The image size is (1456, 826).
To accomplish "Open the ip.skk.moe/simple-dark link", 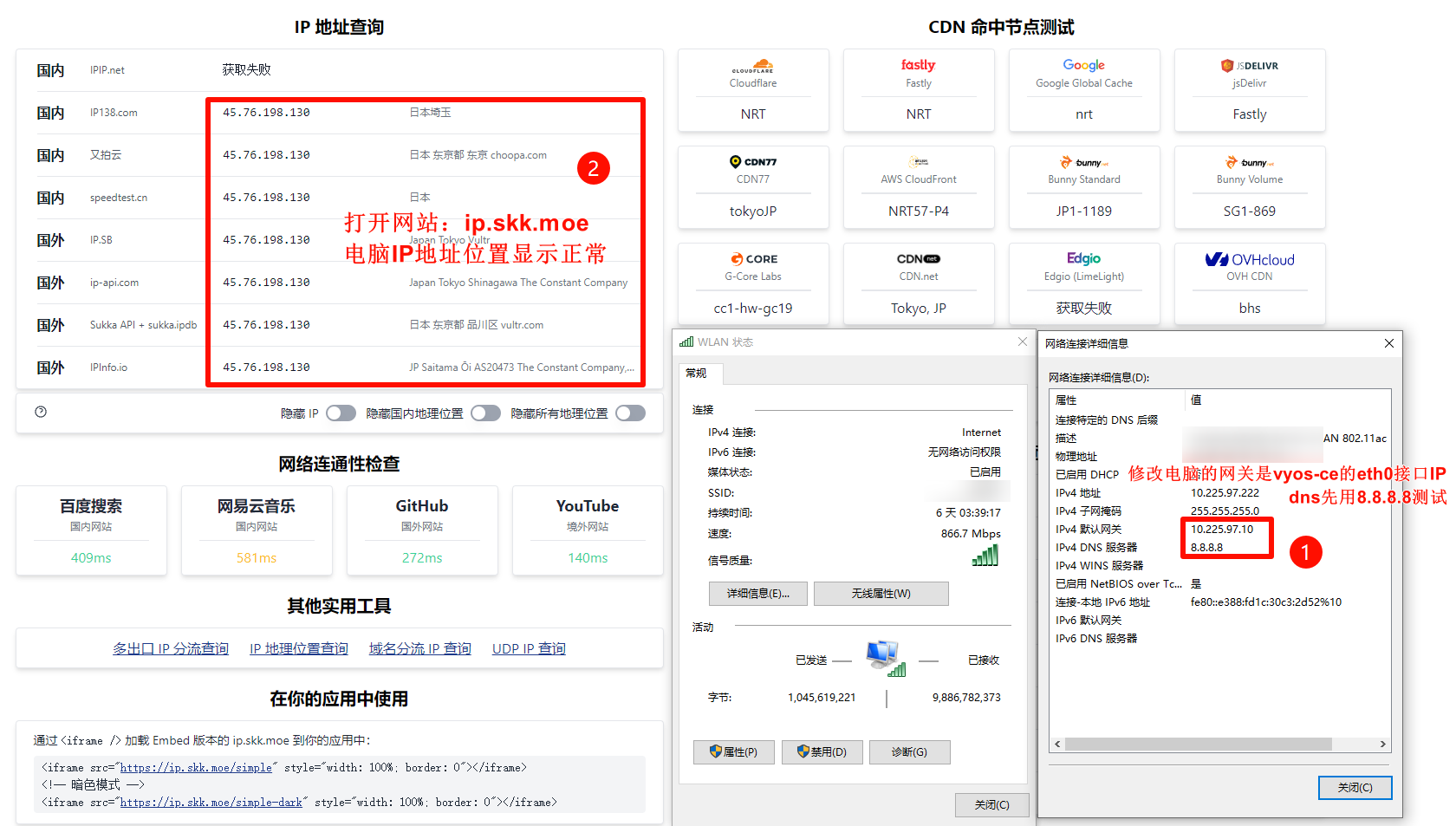I will tap(211, 803).
